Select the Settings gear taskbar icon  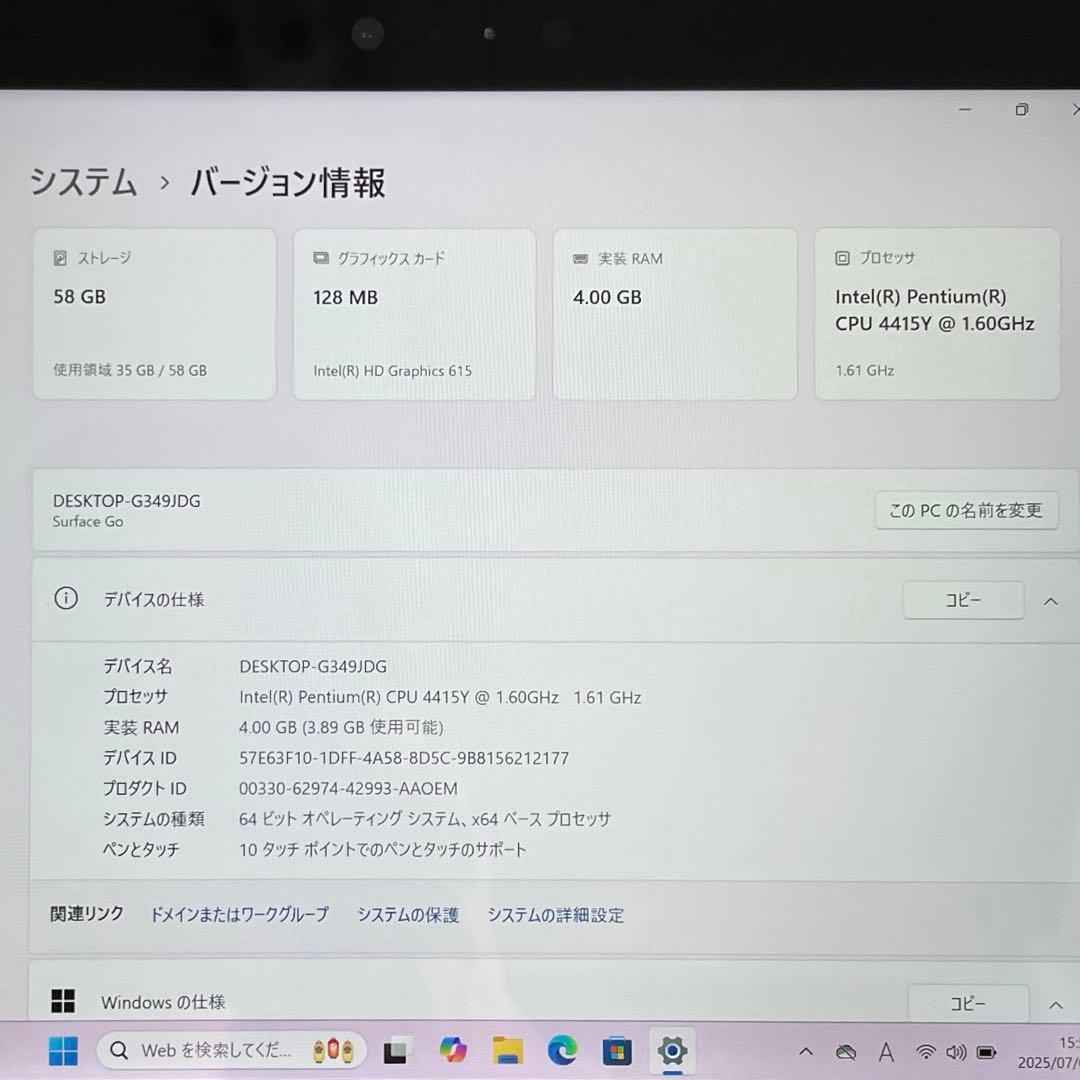click(x=672, y=1050)
